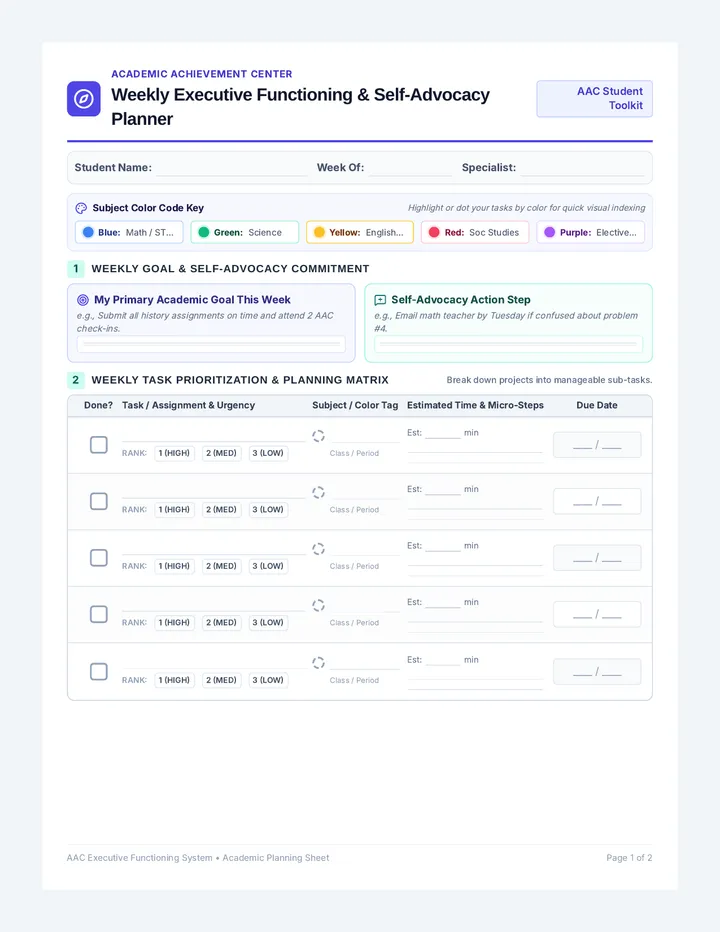Click the Page 1 of 2 footer text

tap(629, 858)
